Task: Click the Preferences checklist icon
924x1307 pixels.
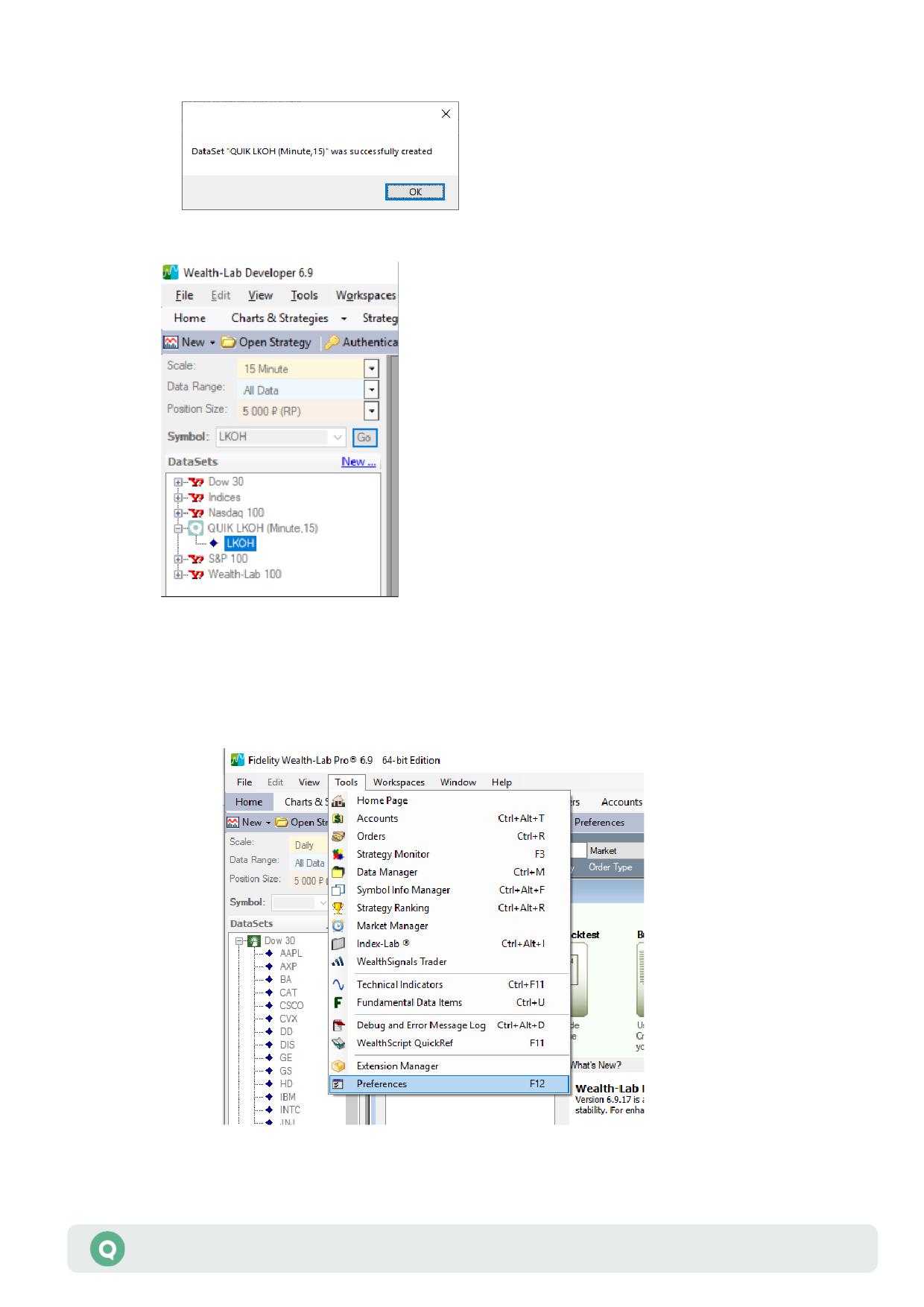Action: tap(338, 1084)
